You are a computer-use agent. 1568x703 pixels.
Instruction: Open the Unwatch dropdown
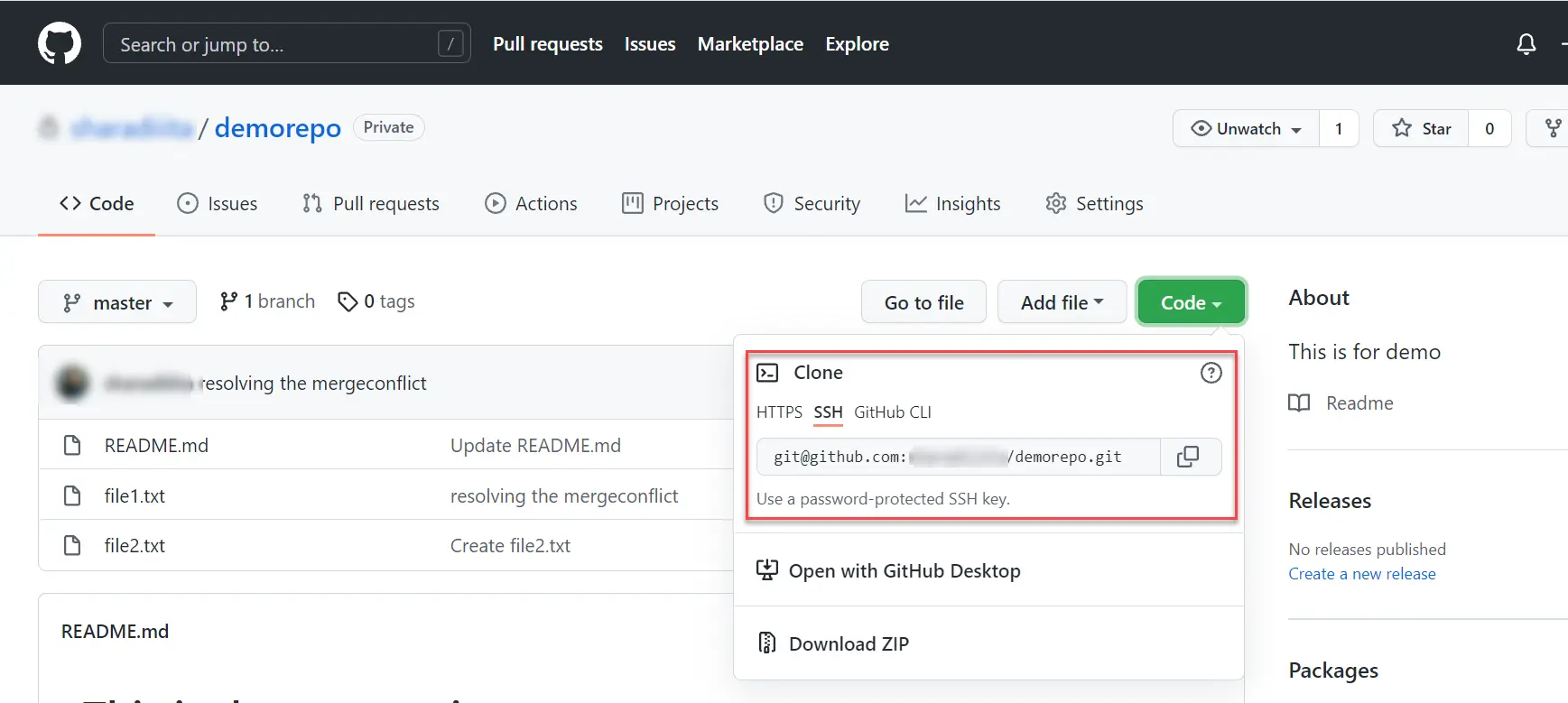pyautogui.click(x=1247, y=128)
